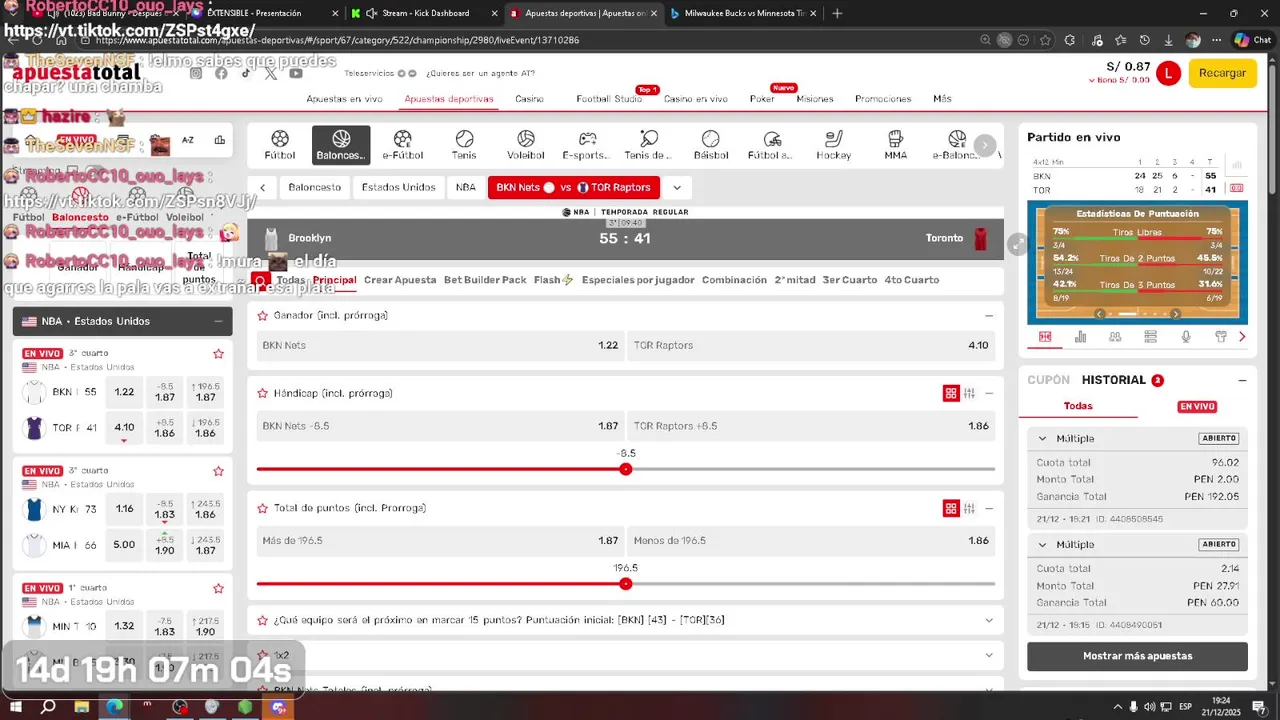Bet on TOR Raptors winner at 4.10
Viewport: 1280px width, 720px height.
[811, 345]
